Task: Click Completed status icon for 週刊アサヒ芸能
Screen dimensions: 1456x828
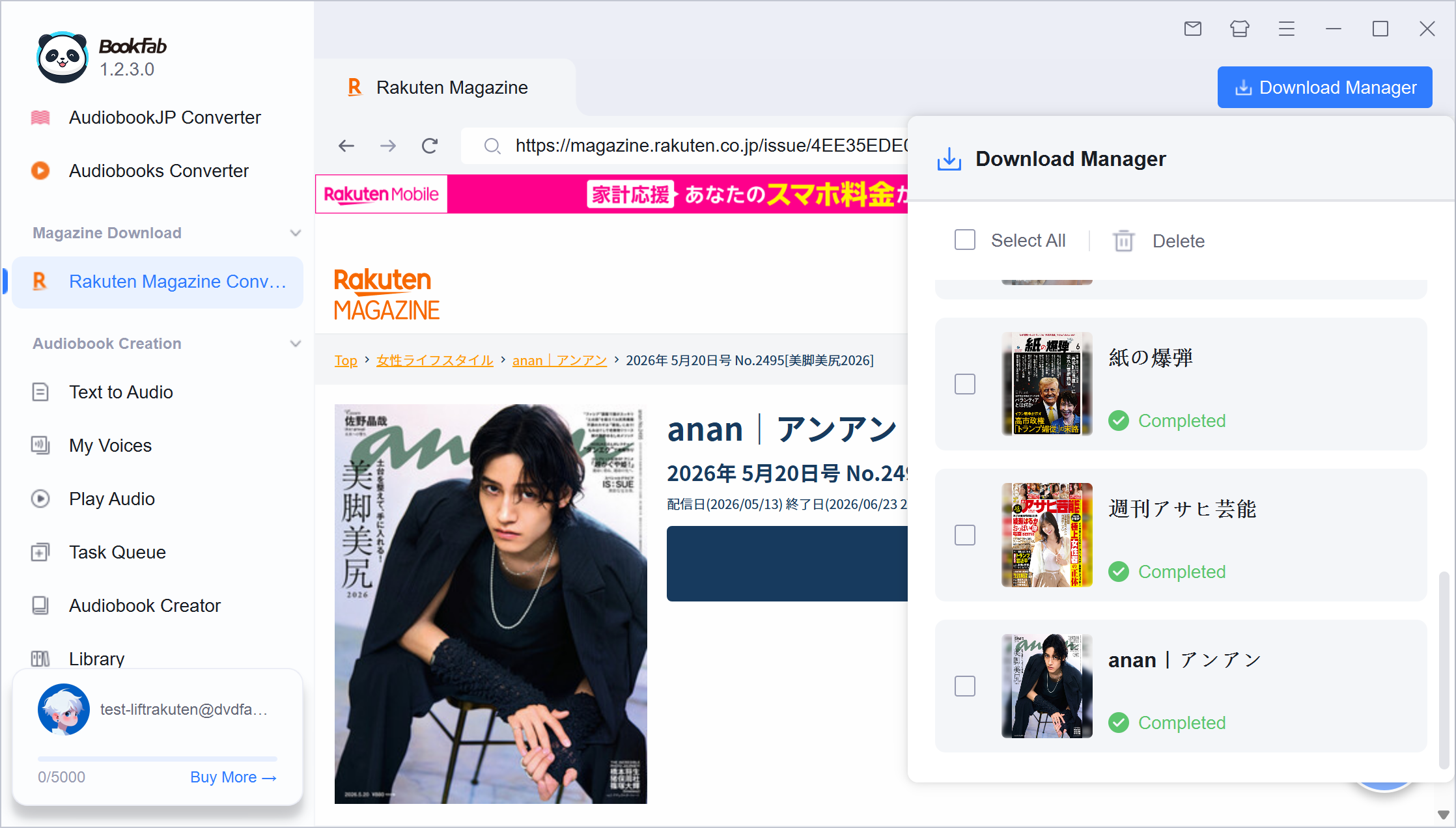Action: point(1119,572)
